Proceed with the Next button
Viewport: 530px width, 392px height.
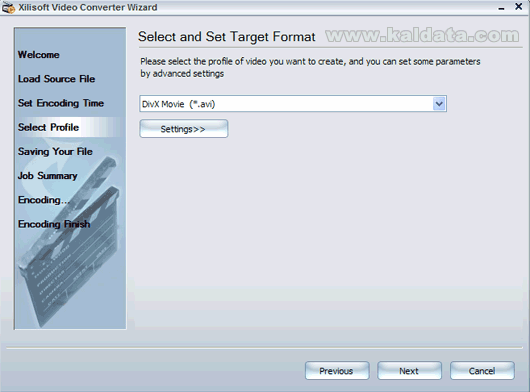pyautogui.click(x=409, y=371)
